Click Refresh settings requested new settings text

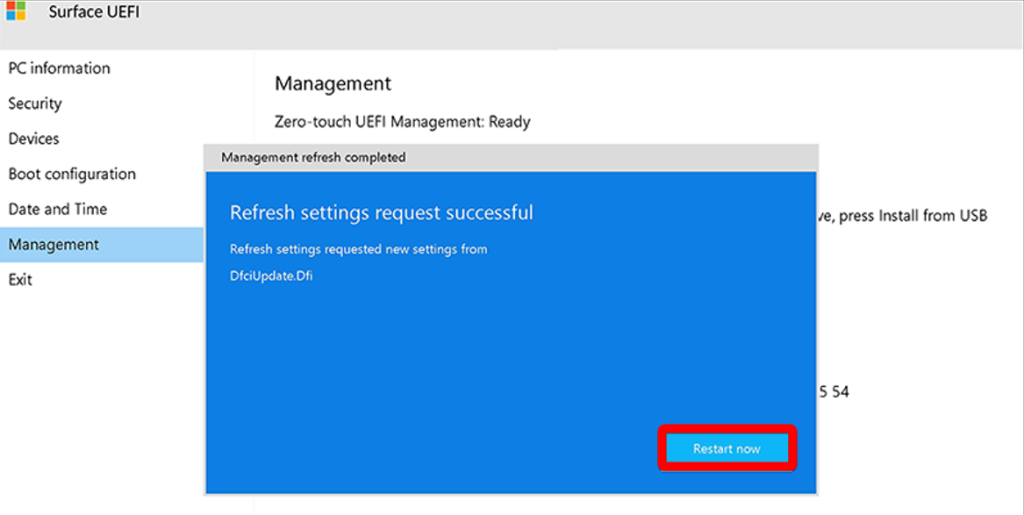click(359, 249)
